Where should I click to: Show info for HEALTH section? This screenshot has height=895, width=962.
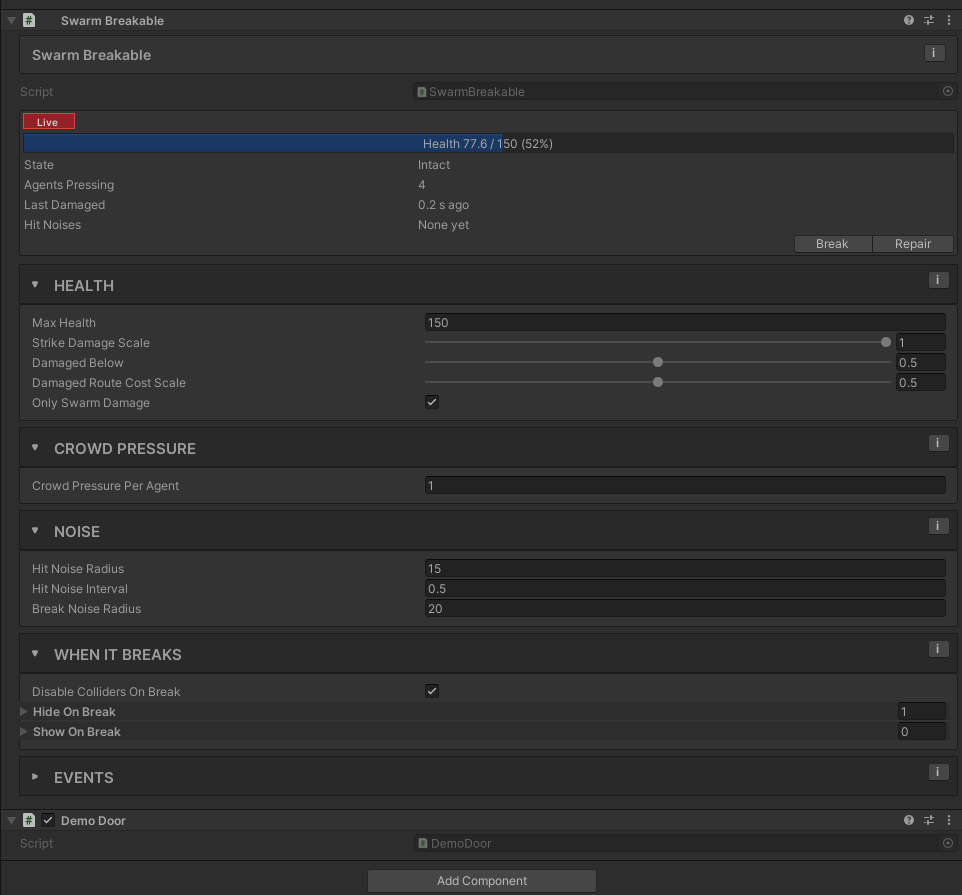(x=938, y=280)
